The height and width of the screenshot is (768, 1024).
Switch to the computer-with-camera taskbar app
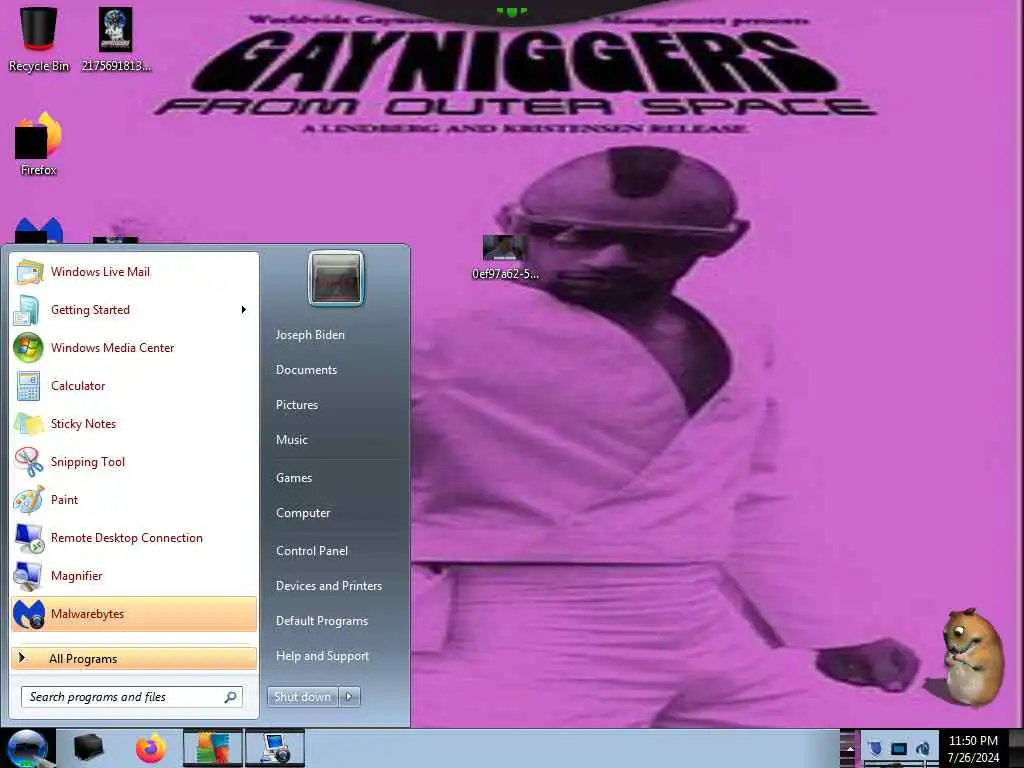point(275,748)
